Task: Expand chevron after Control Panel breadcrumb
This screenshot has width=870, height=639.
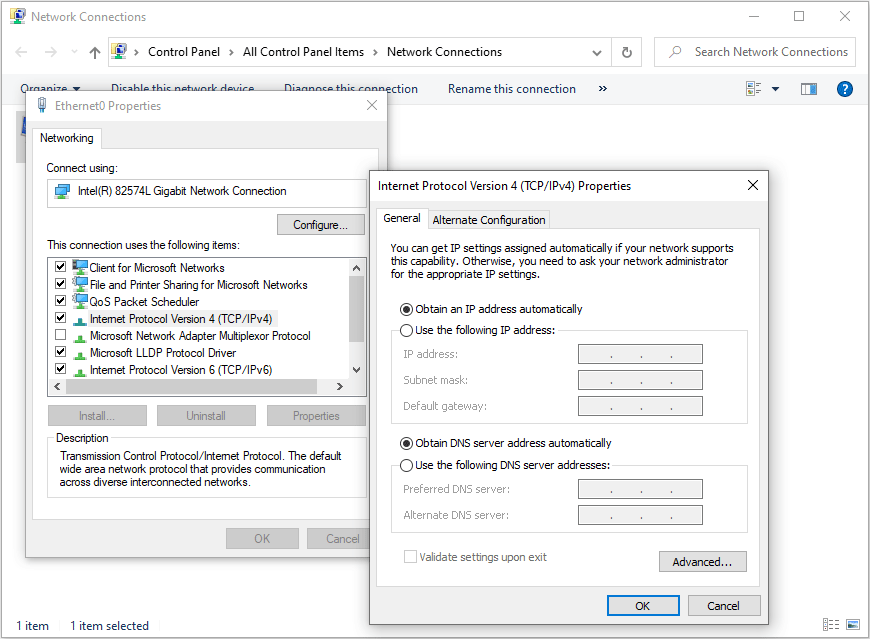Action: click(x=231, y=52)
